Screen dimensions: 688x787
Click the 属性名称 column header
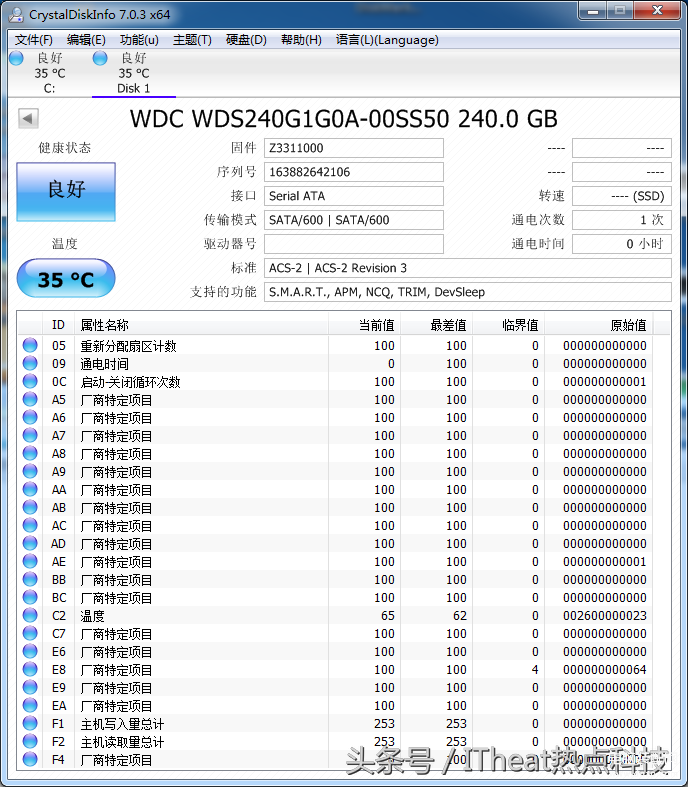pyautogui.click(x=201, y=325)
